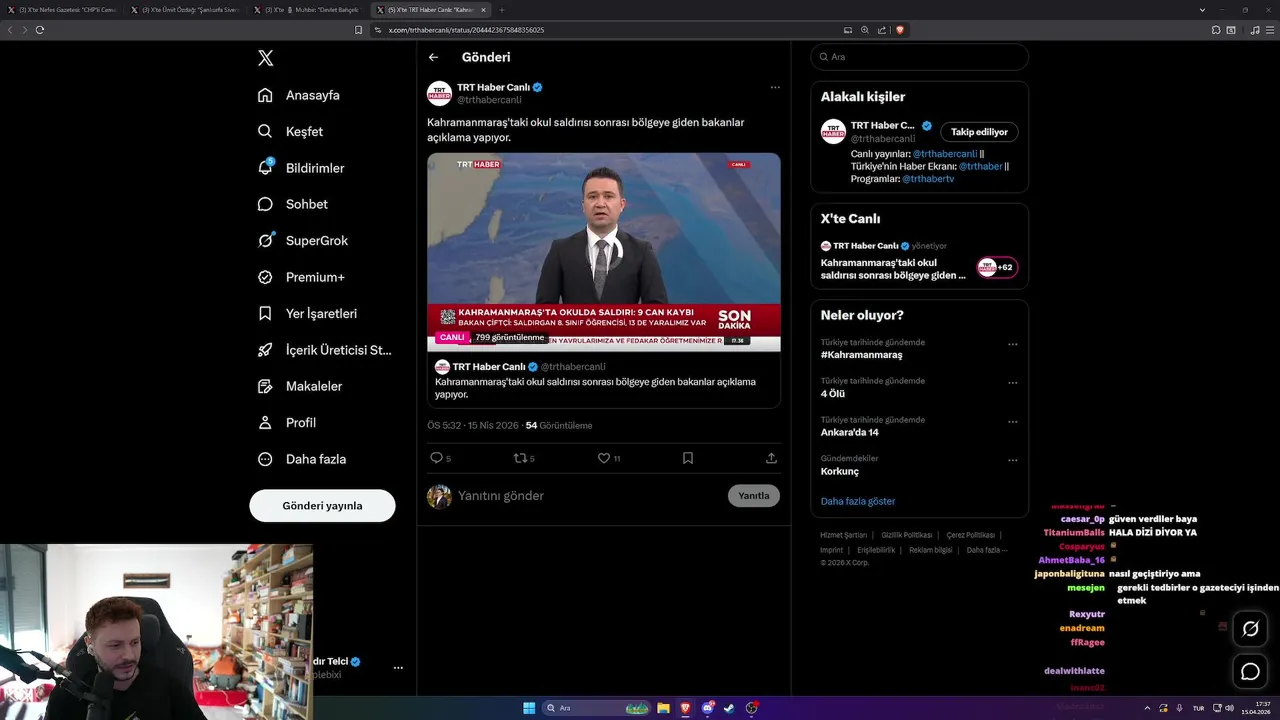Play the live TRT Haber video
The height and width of the screenshot is (720, 1280).
[x=604, y=252]
